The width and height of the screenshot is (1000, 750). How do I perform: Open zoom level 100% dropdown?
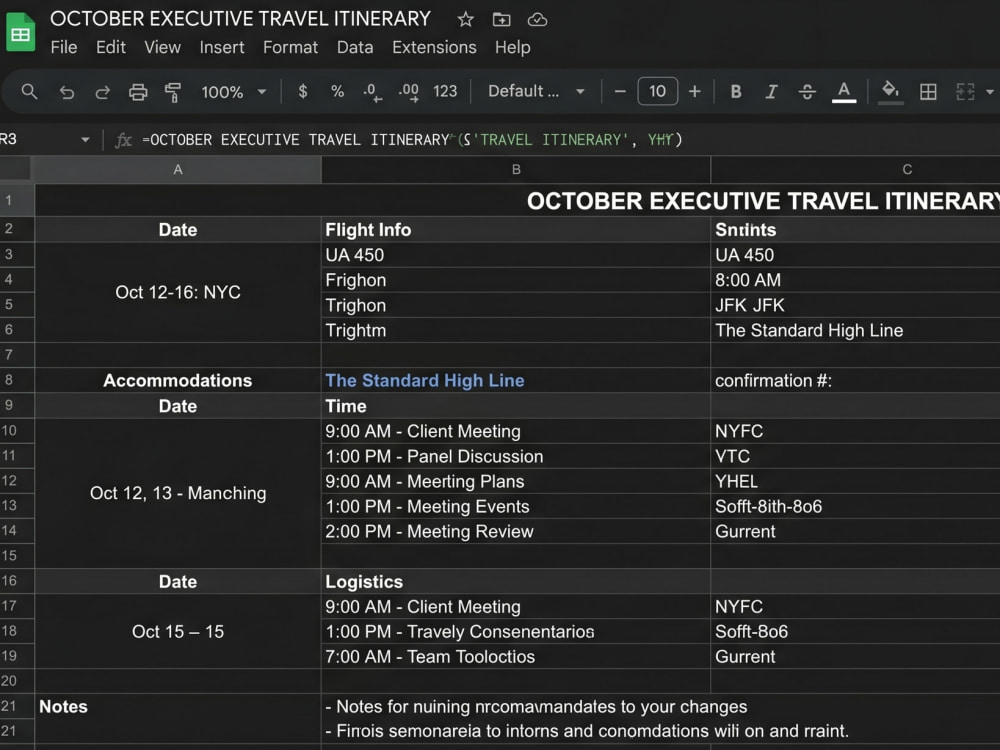click(233, 92)
